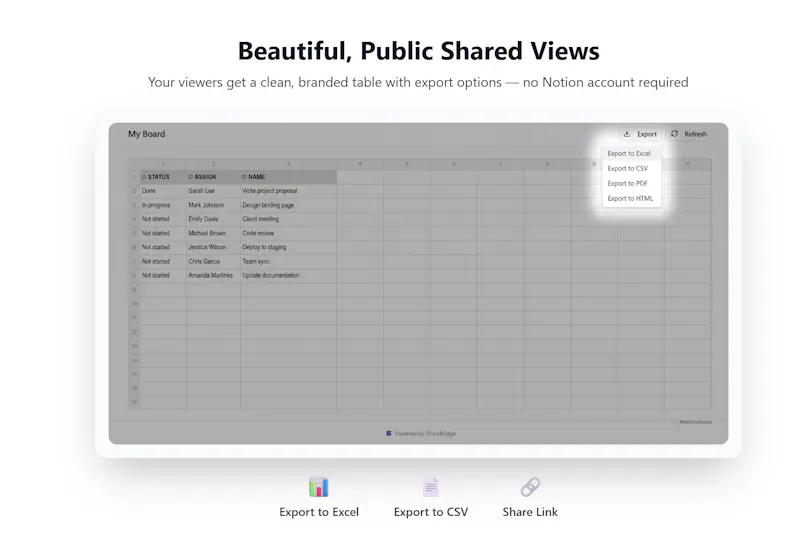Select the Amanda Martinez cell
Image resolution: width=800 pixels, height=545 pixels.
click(213, 275)
